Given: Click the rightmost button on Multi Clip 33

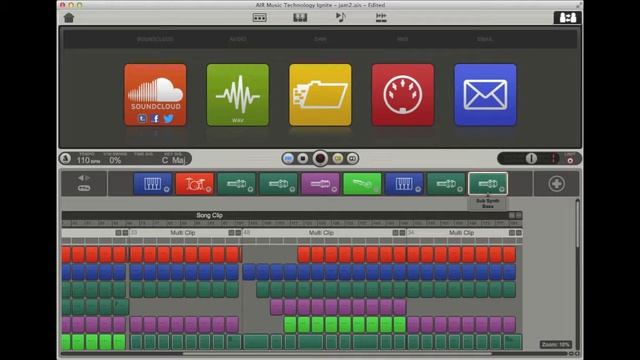Looking at the screenshot, I should (238, 233).
